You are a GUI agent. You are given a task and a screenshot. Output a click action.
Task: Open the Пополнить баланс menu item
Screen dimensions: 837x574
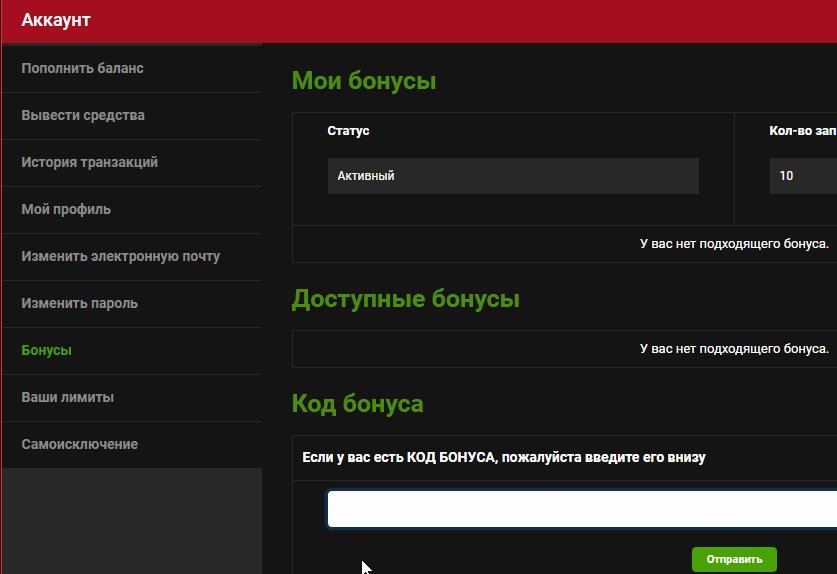tap(82, 68)
